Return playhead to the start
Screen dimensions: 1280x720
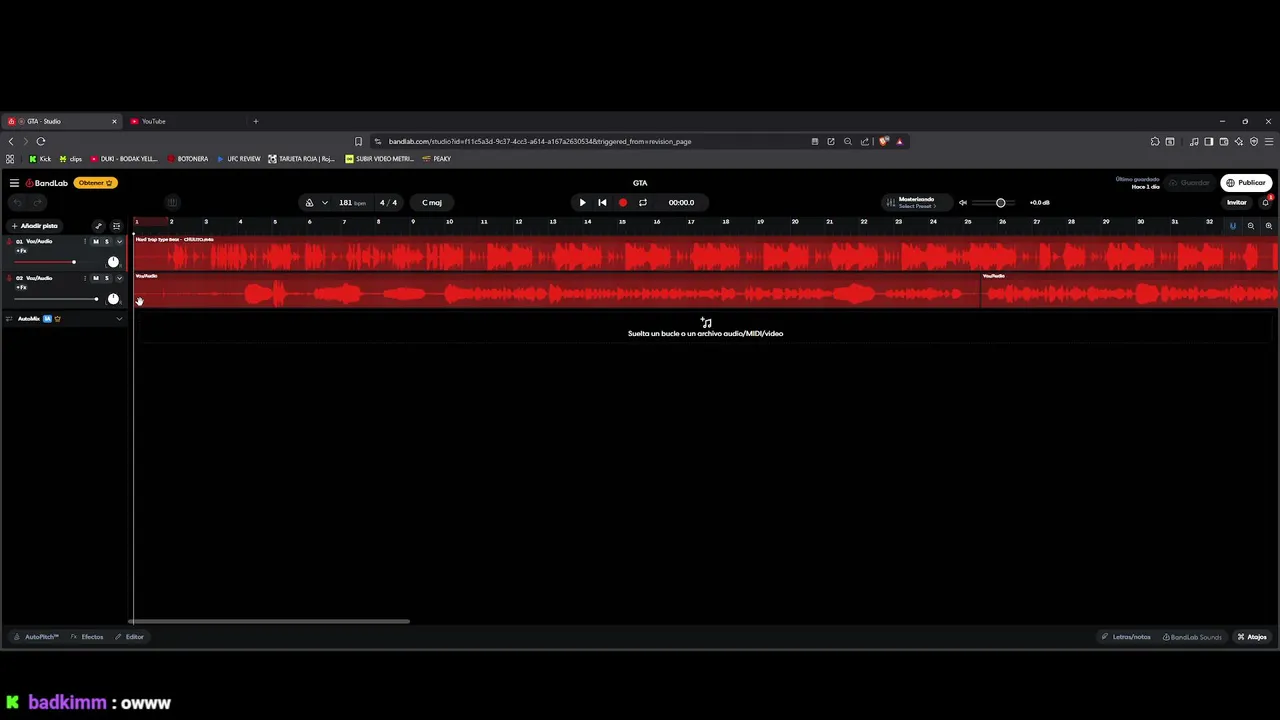[x=602, y=202]
